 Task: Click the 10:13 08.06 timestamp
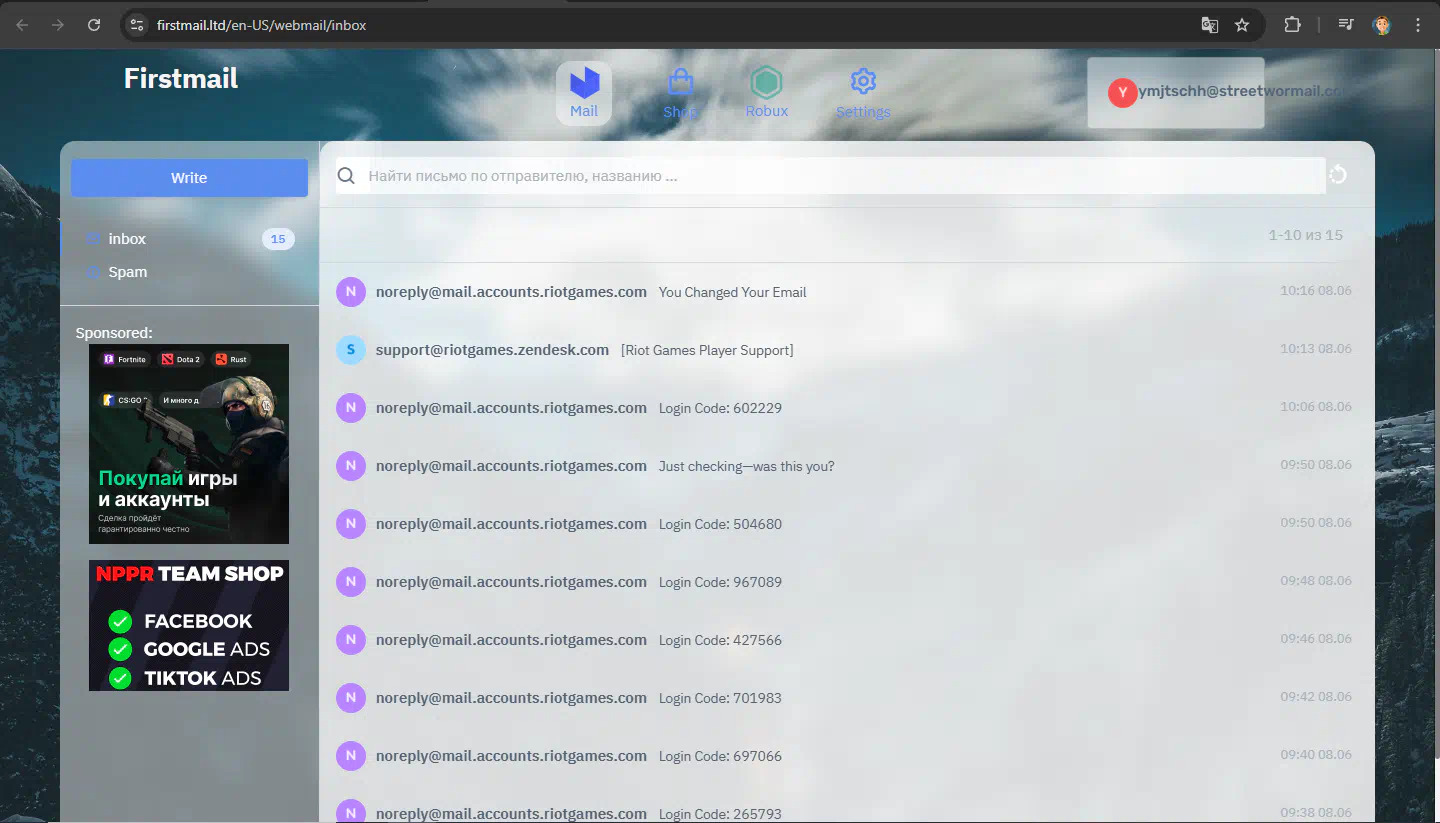point(1316,349)
